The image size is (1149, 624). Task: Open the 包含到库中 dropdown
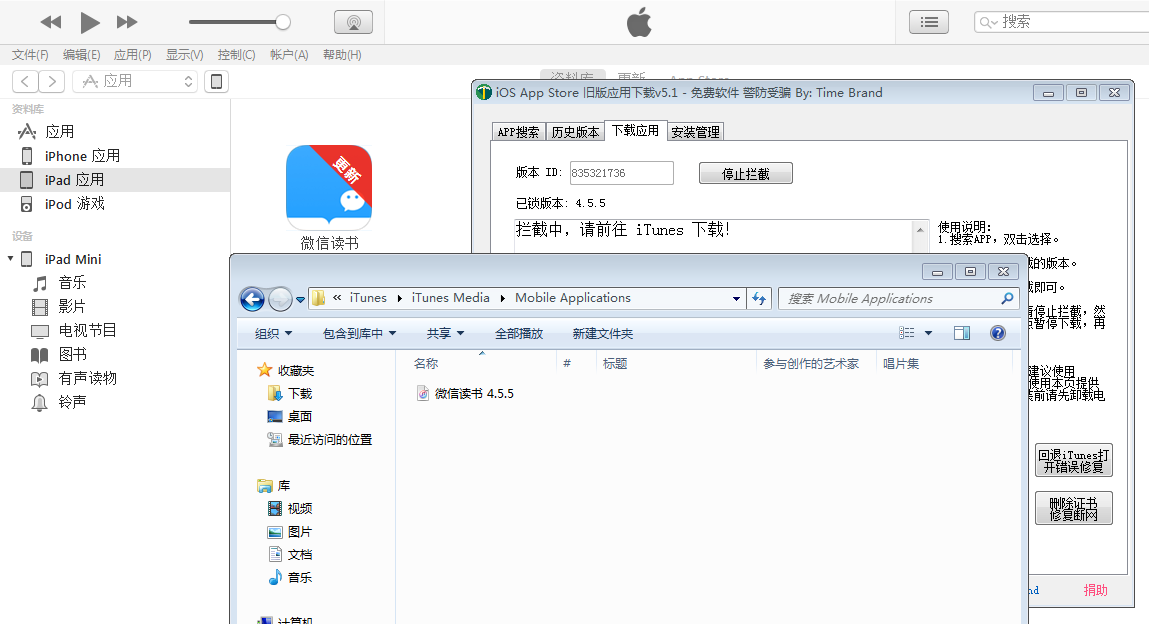pyautogui.click(x=359, y=334)
